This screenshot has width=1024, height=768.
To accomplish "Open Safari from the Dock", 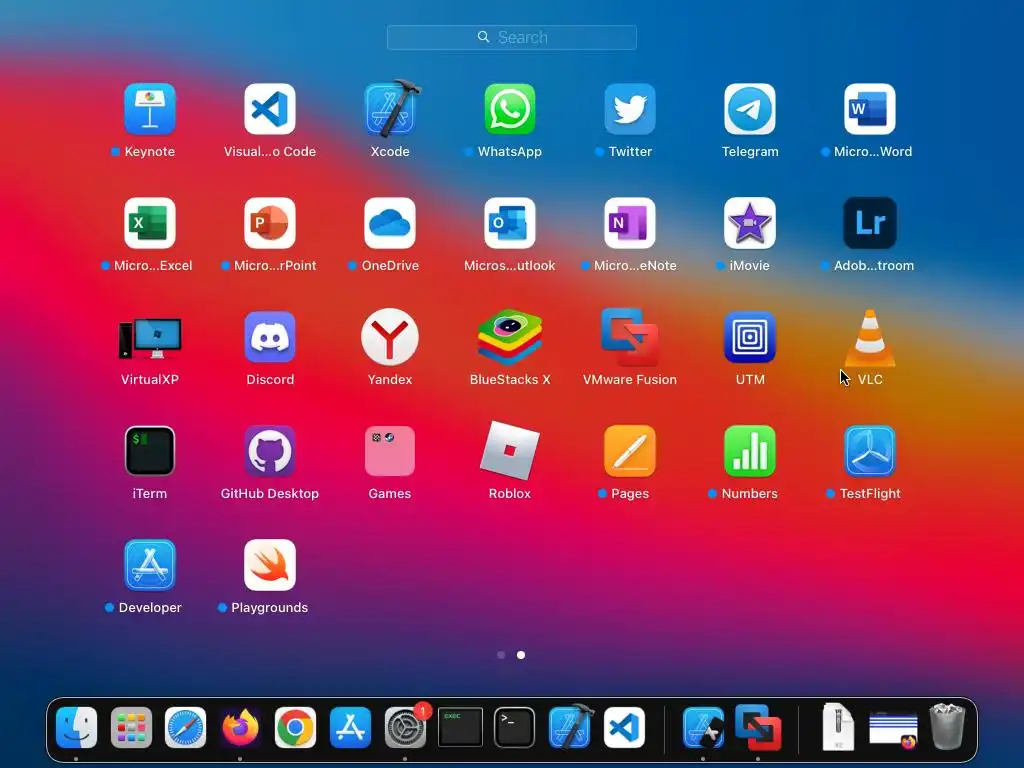I will click(185, 727).
